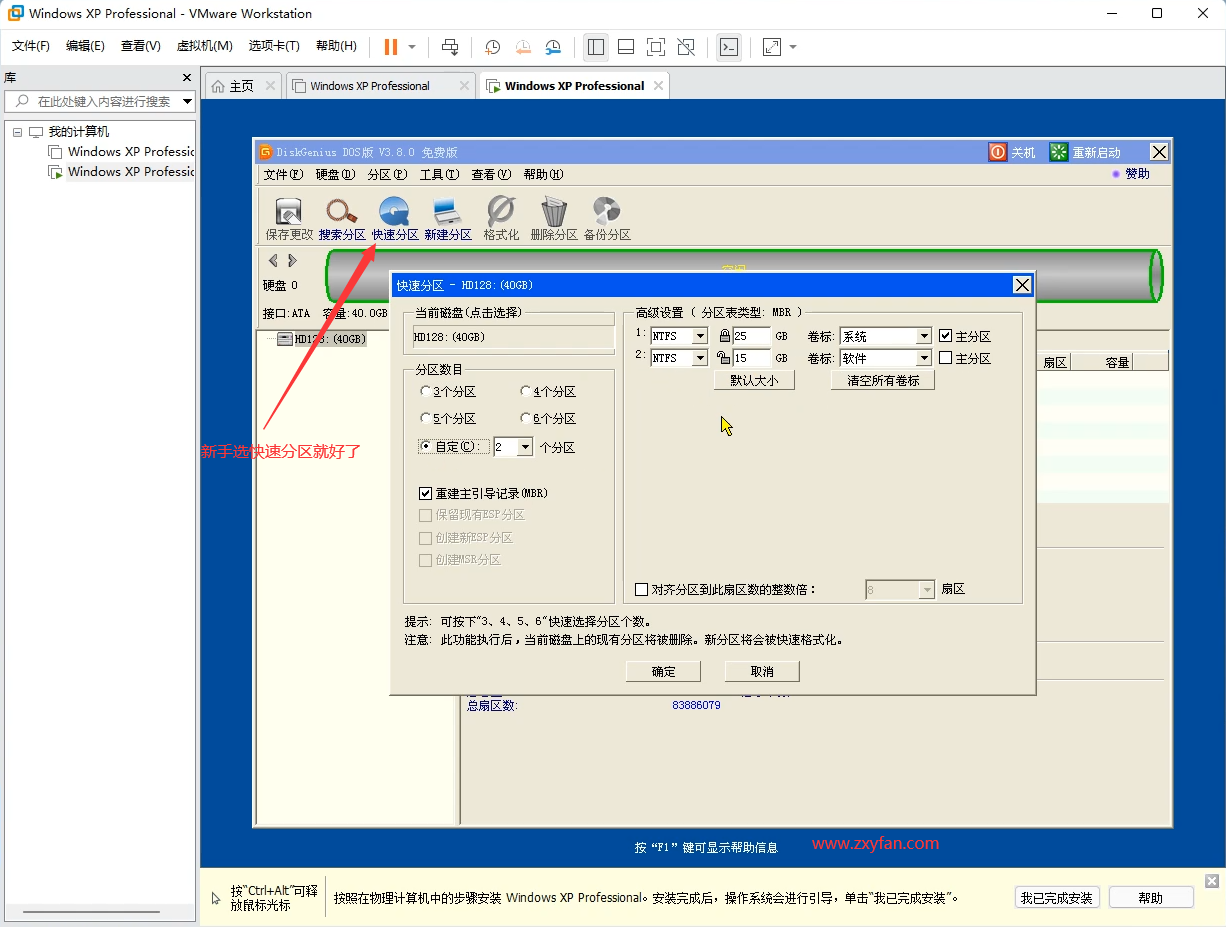1226x927 pixels.
Task: Switch to the 主页 tab
Action: coord(241,85)
